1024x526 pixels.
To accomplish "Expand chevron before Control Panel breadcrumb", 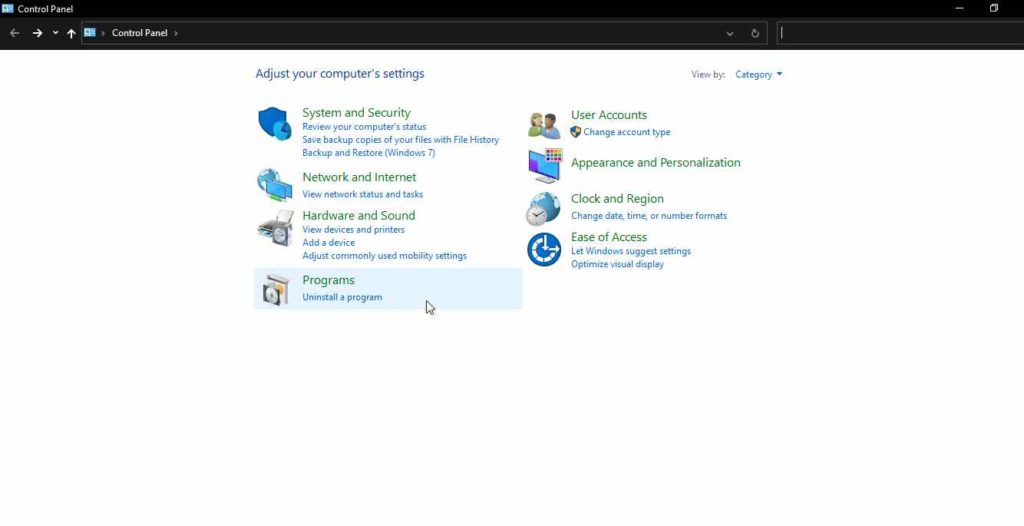I will (103, 33).
